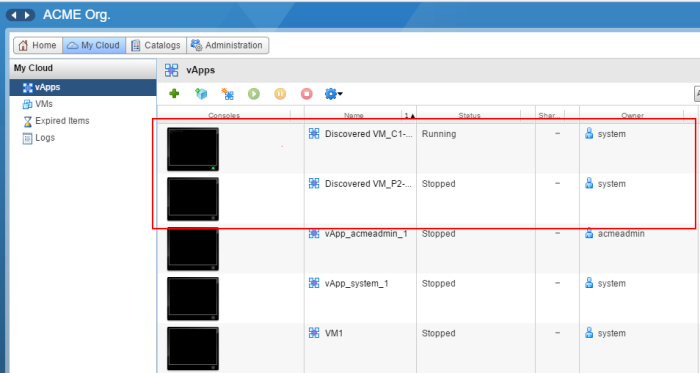The height and width of the screenshot is (373, 700).
Task: Open Logs in the sidebar
Action: (45, 138)
